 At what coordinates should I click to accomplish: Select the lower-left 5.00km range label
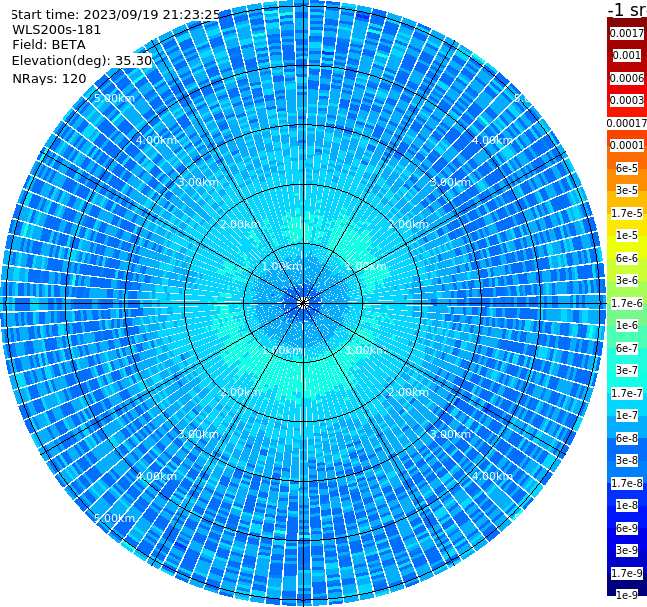tap(114, 518)
